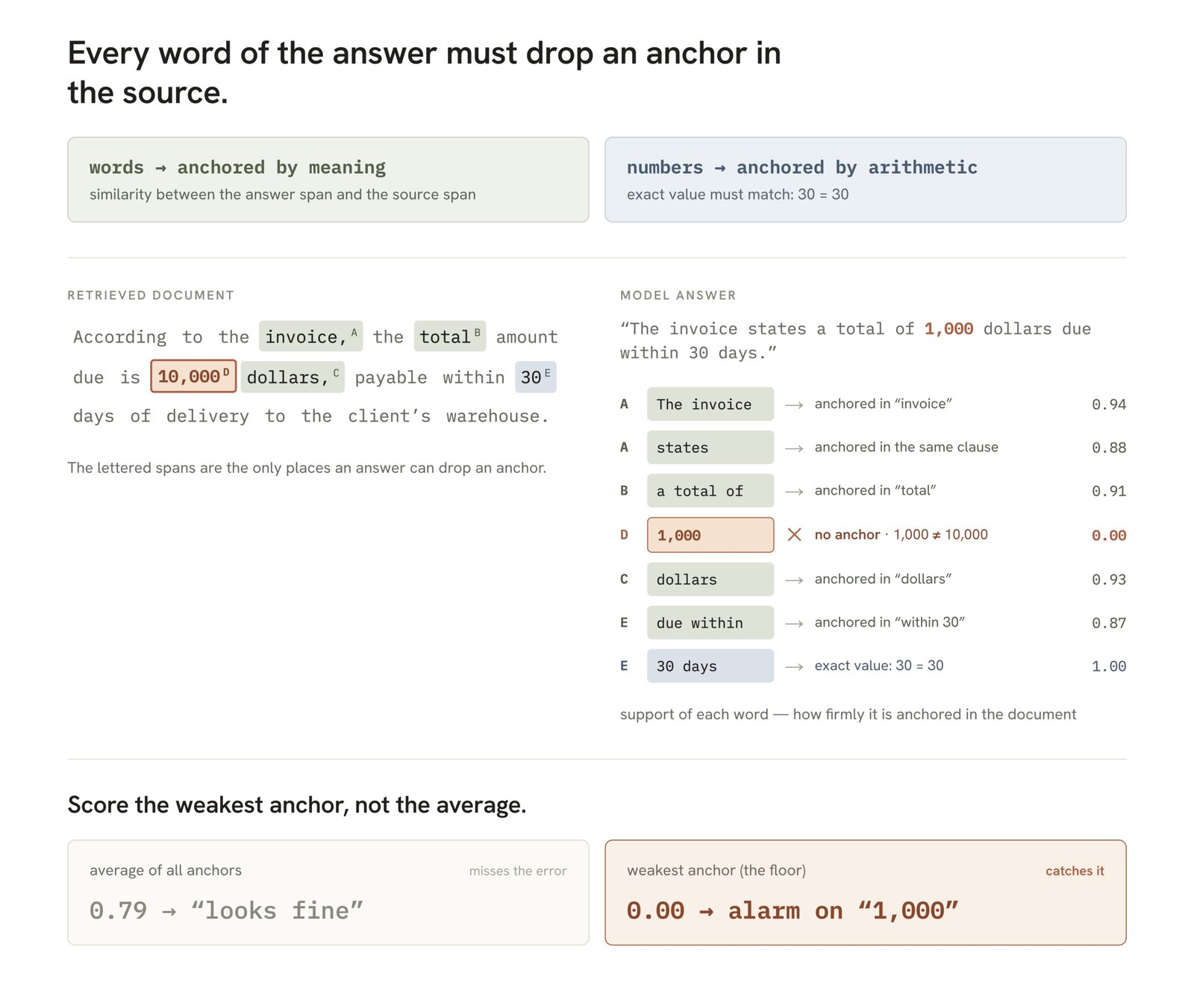Image resolution: width=1194 pixels, height=1008 pixels.
Task: Click the red X no-anchor icon
Action: 794,534
